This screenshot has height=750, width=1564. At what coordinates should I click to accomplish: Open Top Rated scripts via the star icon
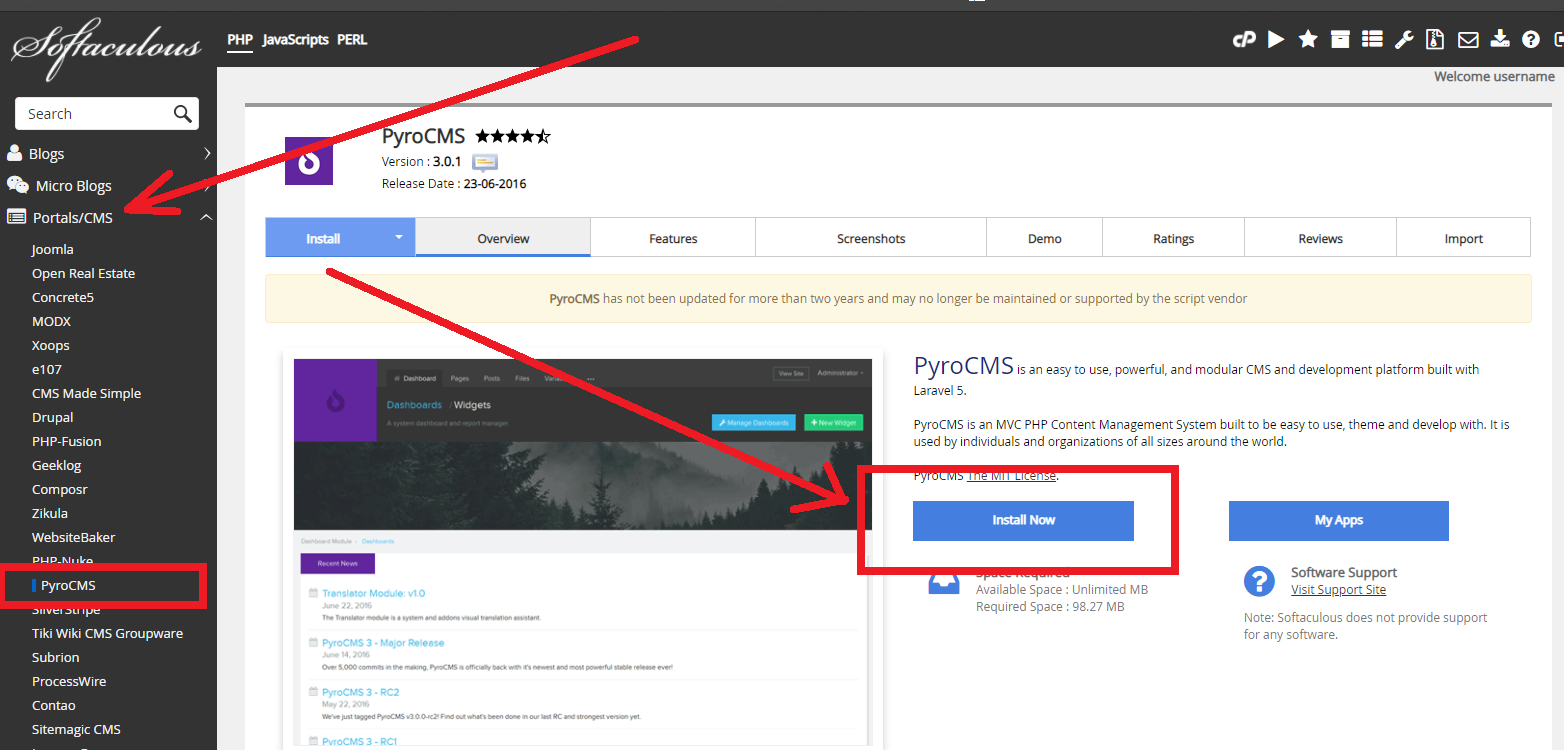tap(1308, 39)
